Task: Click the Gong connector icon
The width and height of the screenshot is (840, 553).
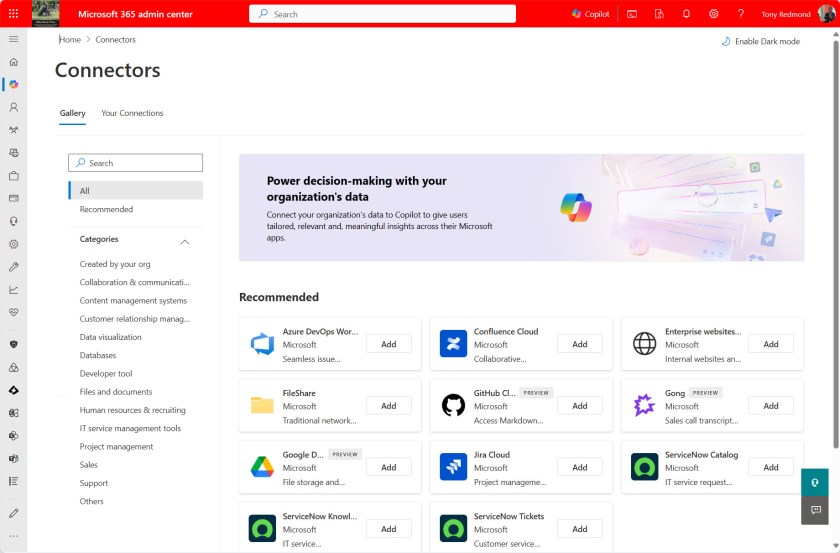Action: click(x=644, y=405)
